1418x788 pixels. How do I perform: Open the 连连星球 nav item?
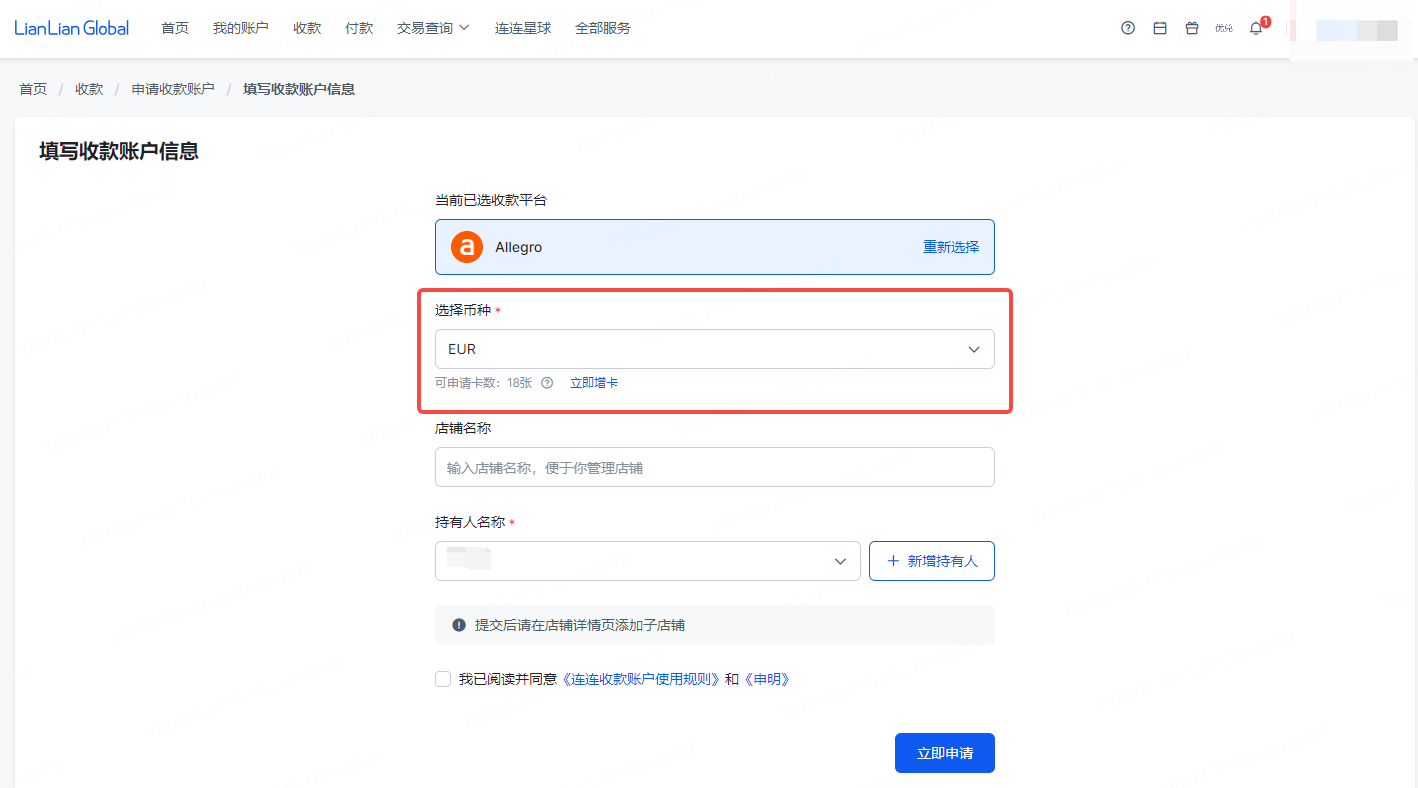tap(523, 28)
